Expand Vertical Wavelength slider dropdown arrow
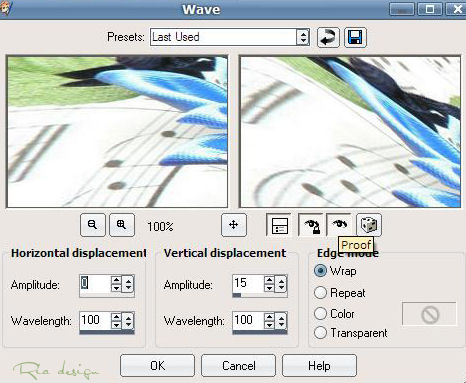This screenshot has height=383, width=466. tap(281, 321)
